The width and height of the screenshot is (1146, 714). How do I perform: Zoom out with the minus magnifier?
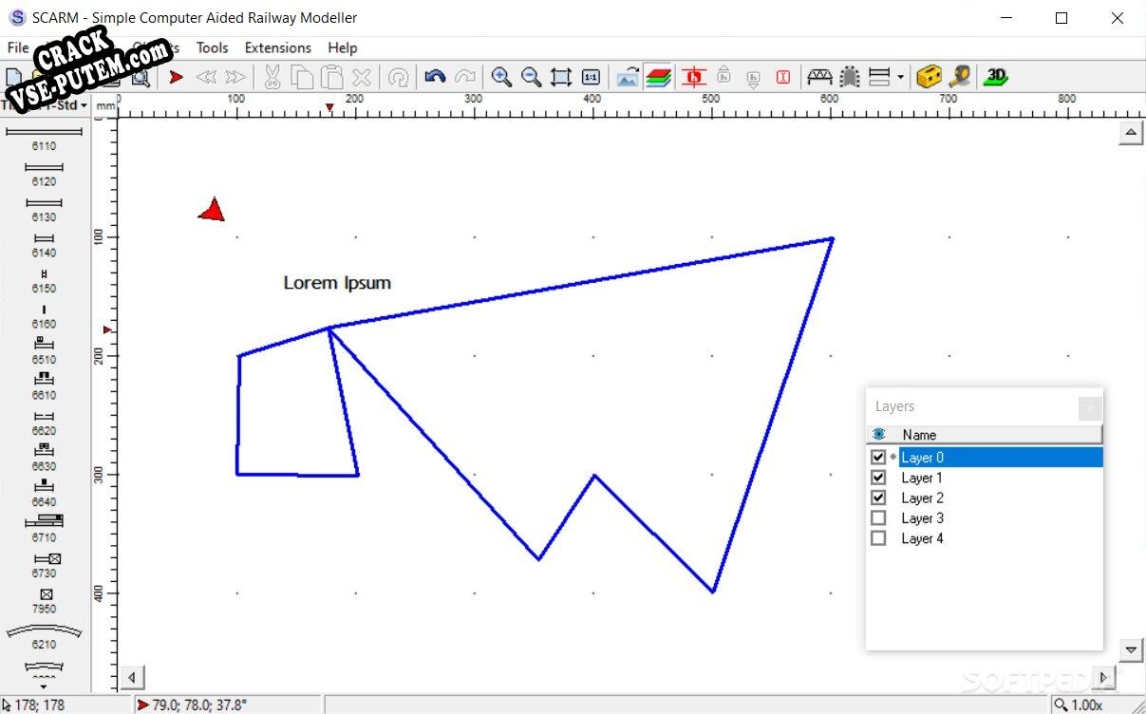531,77
